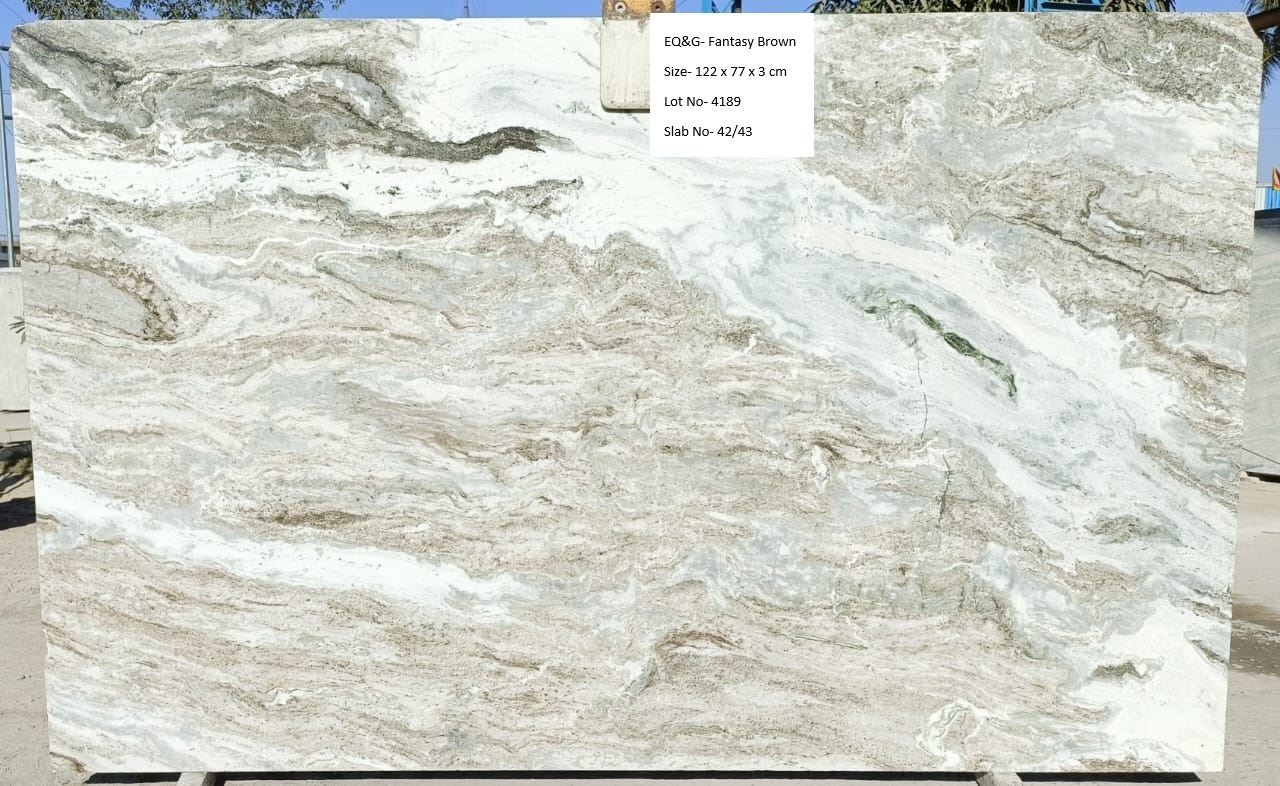Select the 'Size- 122 x 77 x 3 cm' line
Image resolution: width=1280 pixels, height=786 pixels.
[725, 72]
